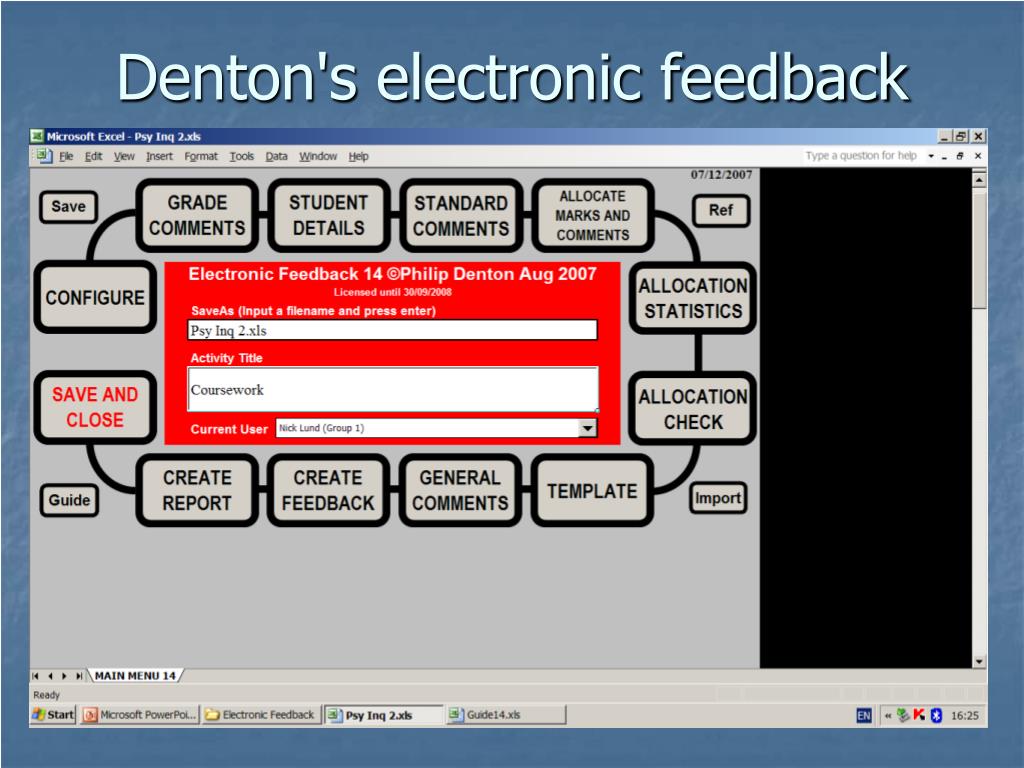
Task: Click vertical scrollbar up arrow
Action: coord(979,179)
